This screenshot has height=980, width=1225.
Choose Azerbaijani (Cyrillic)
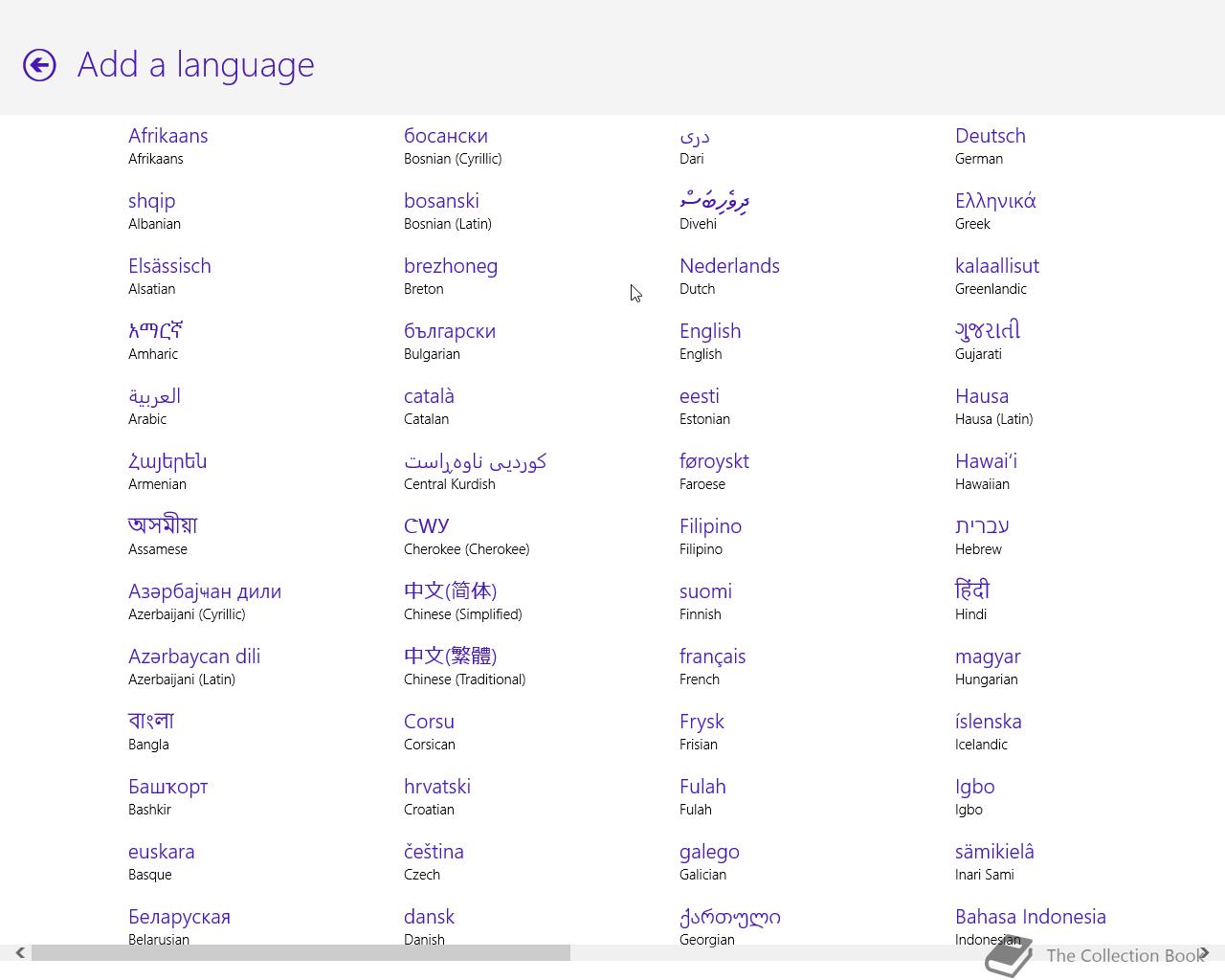205,602
